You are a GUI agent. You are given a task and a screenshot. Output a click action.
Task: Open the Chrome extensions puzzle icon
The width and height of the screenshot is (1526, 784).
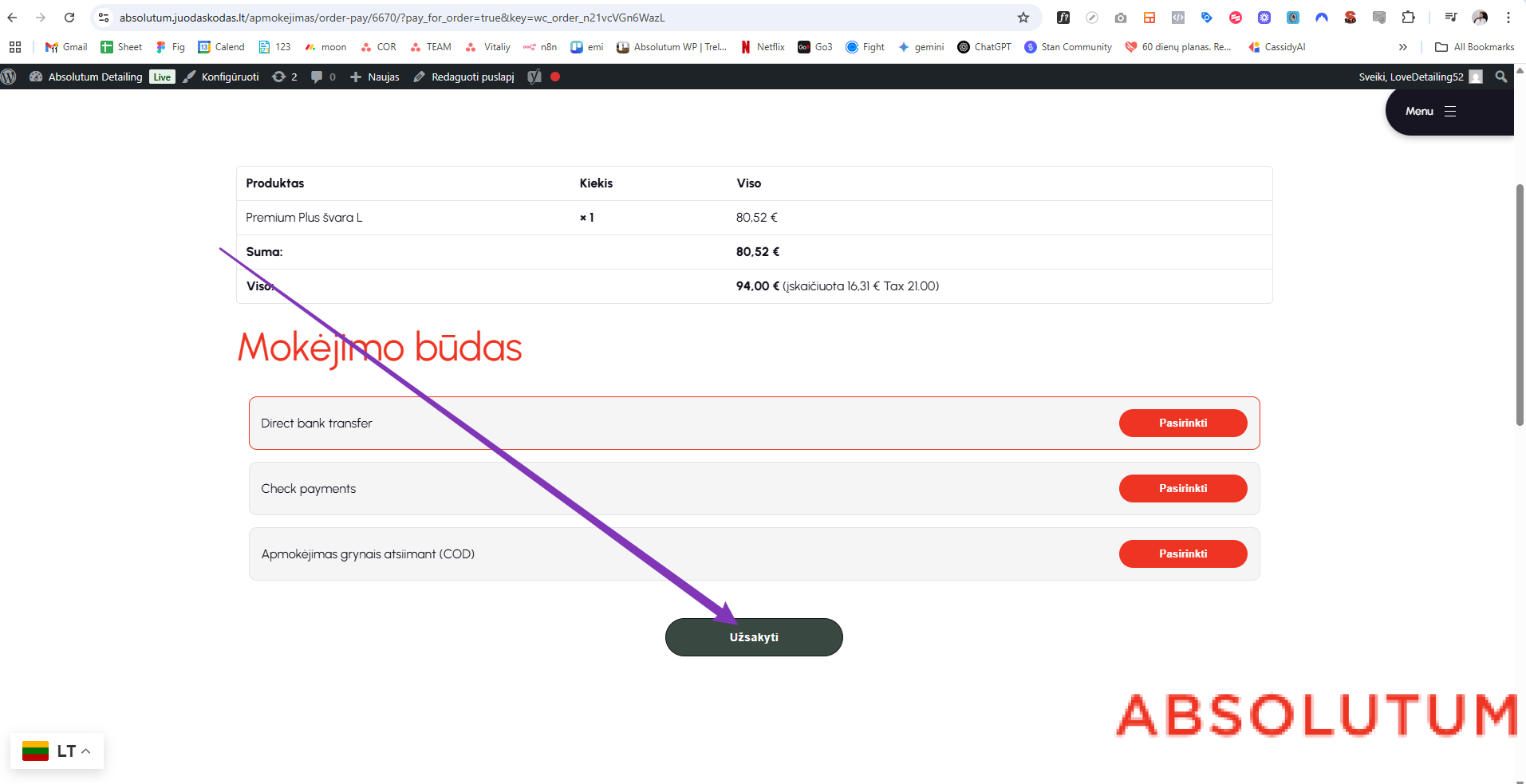tap(1408, 18)
